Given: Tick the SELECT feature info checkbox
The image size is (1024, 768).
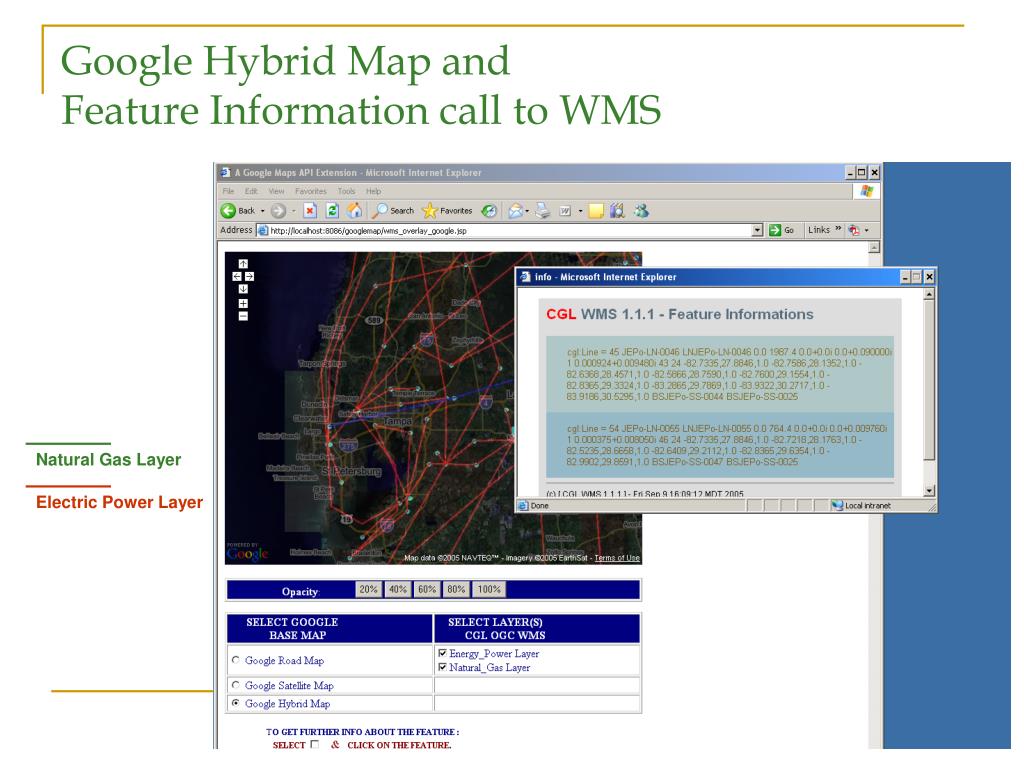Looking at the screenshot, I should (315, 744).
